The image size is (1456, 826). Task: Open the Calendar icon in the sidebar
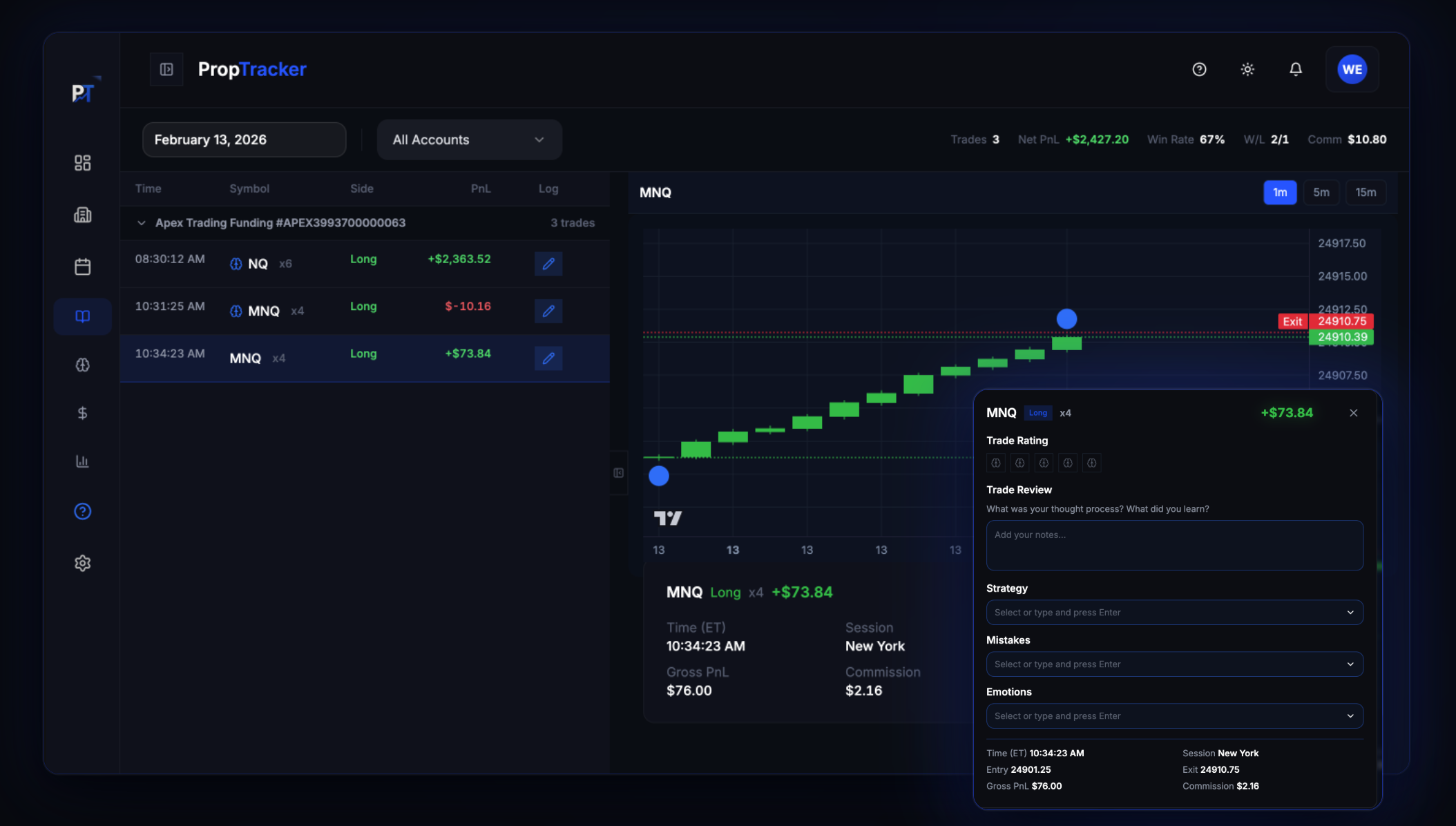point(83,267)
